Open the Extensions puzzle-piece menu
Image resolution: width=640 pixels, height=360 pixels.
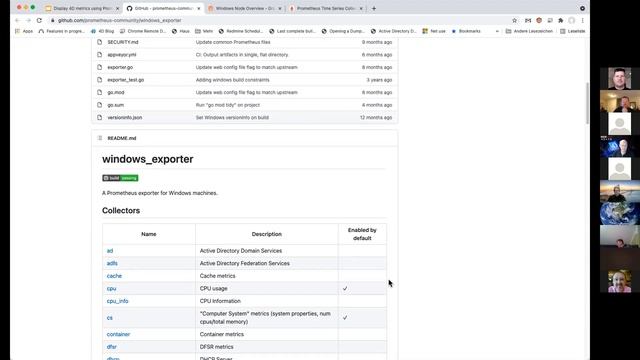[561, 20]
